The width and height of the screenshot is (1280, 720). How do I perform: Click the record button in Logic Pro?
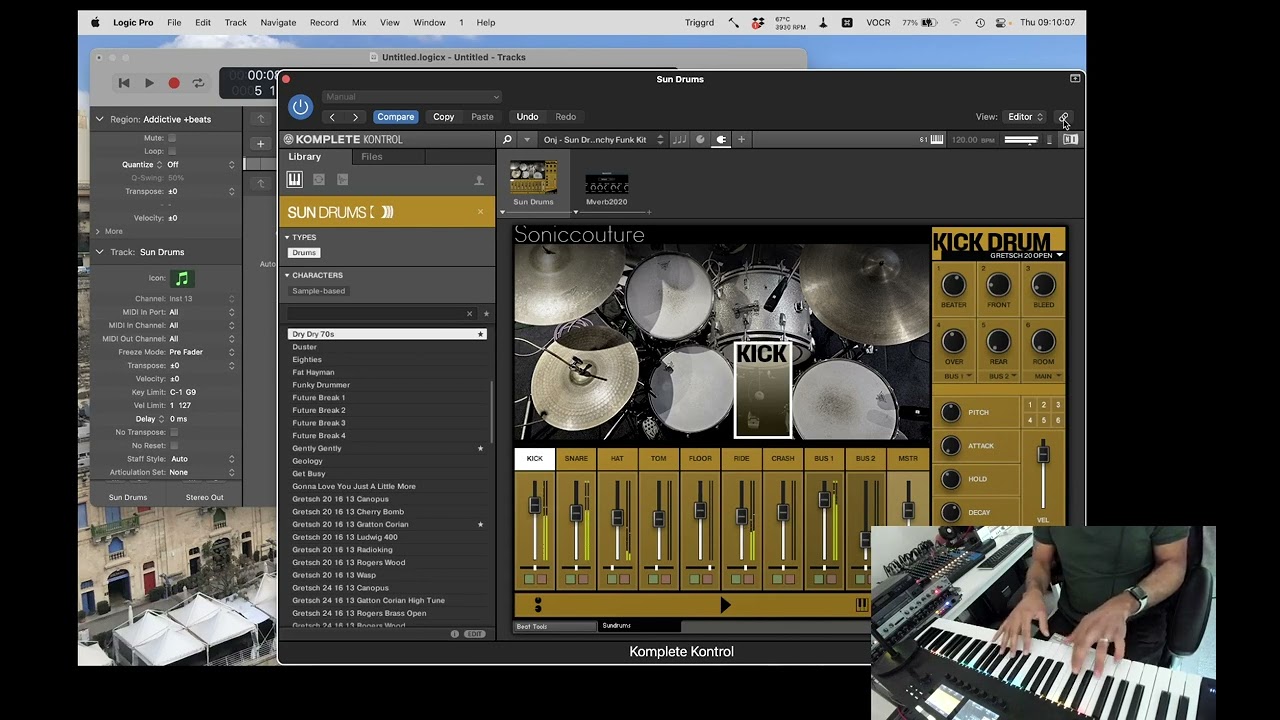(174, 83)
